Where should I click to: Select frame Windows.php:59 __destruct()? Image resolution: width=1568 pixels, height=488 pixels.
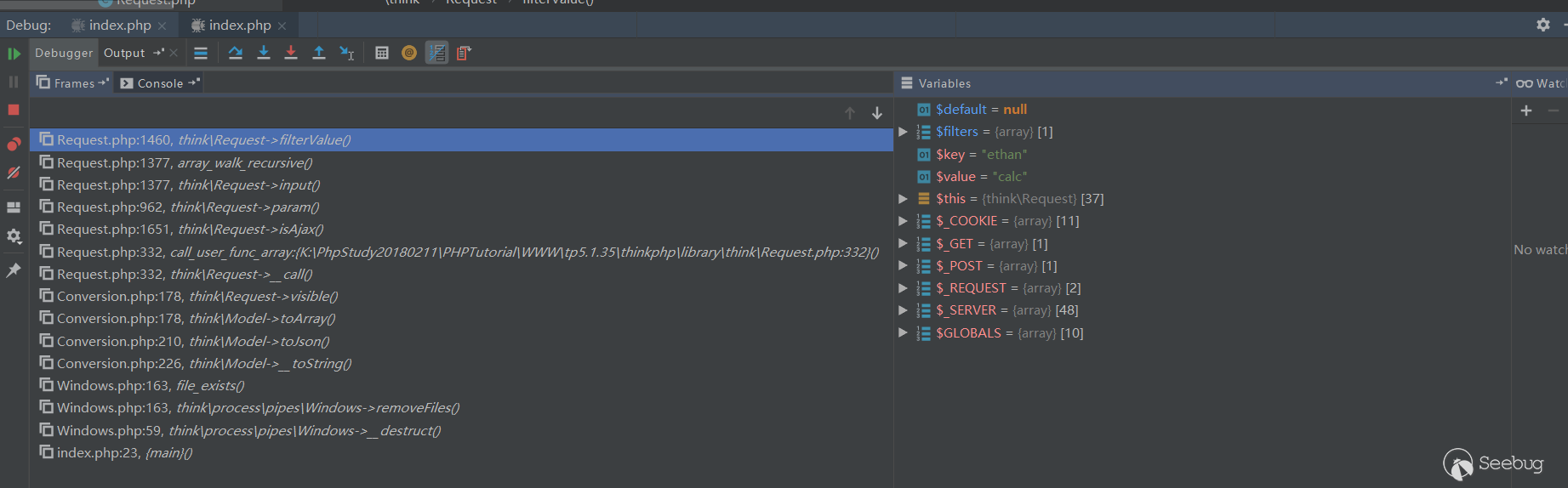pyautogui.click(x=461, y=430)
